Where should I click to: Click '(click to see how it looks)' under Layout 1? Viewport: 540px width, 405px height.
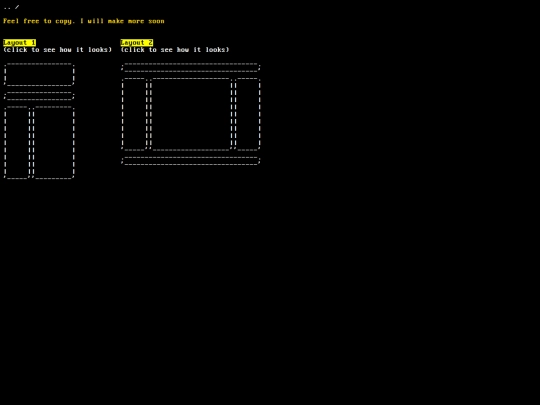(58, 50)
